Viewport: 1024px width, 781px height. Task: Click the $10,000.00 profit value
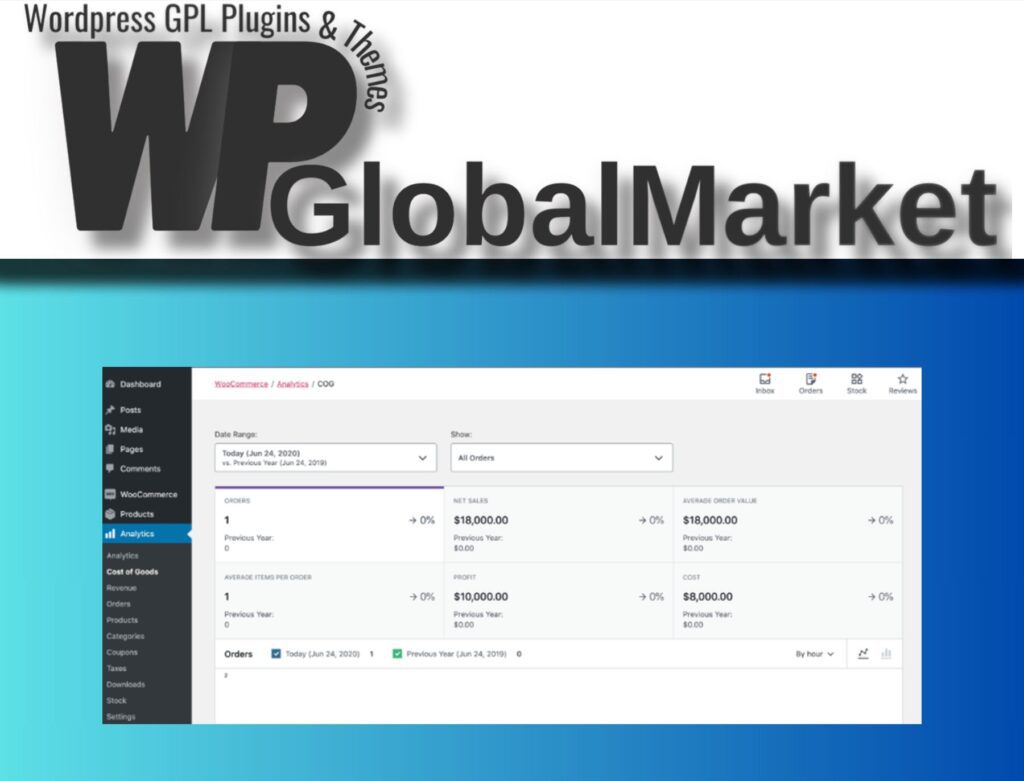(x=481, y=597)
